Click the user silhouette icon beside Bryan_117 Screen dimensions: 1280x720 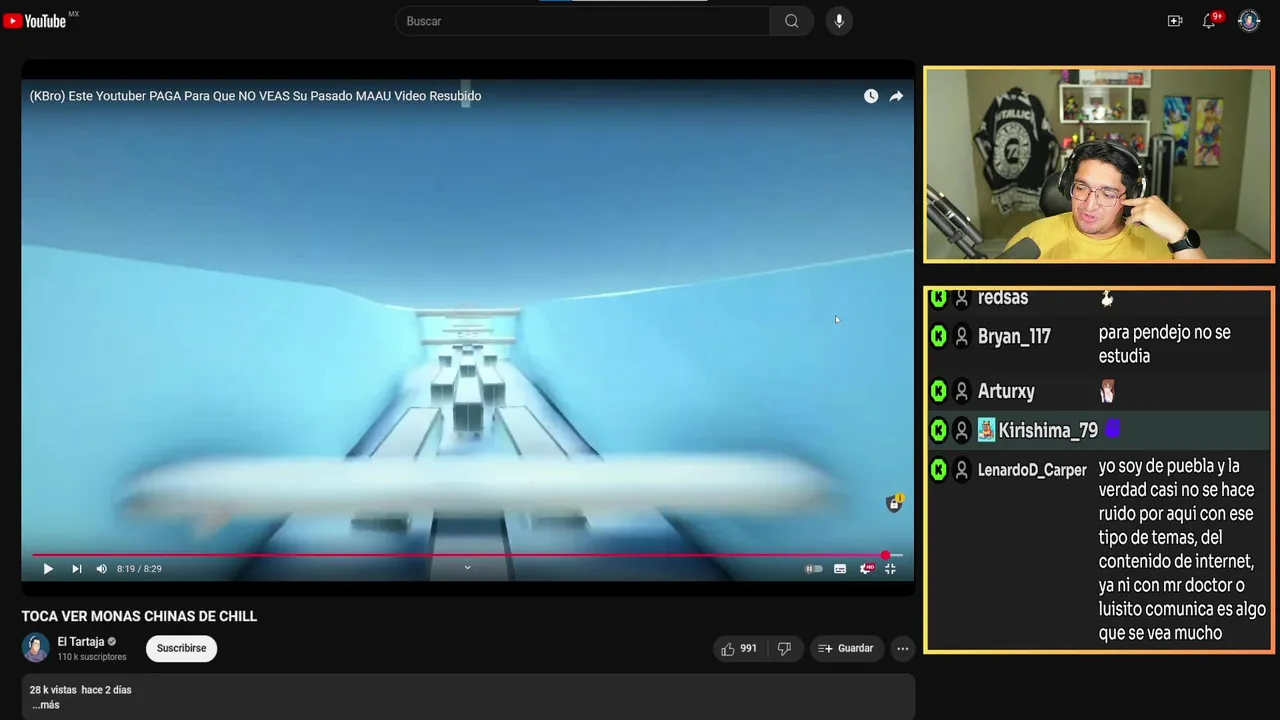961,337
